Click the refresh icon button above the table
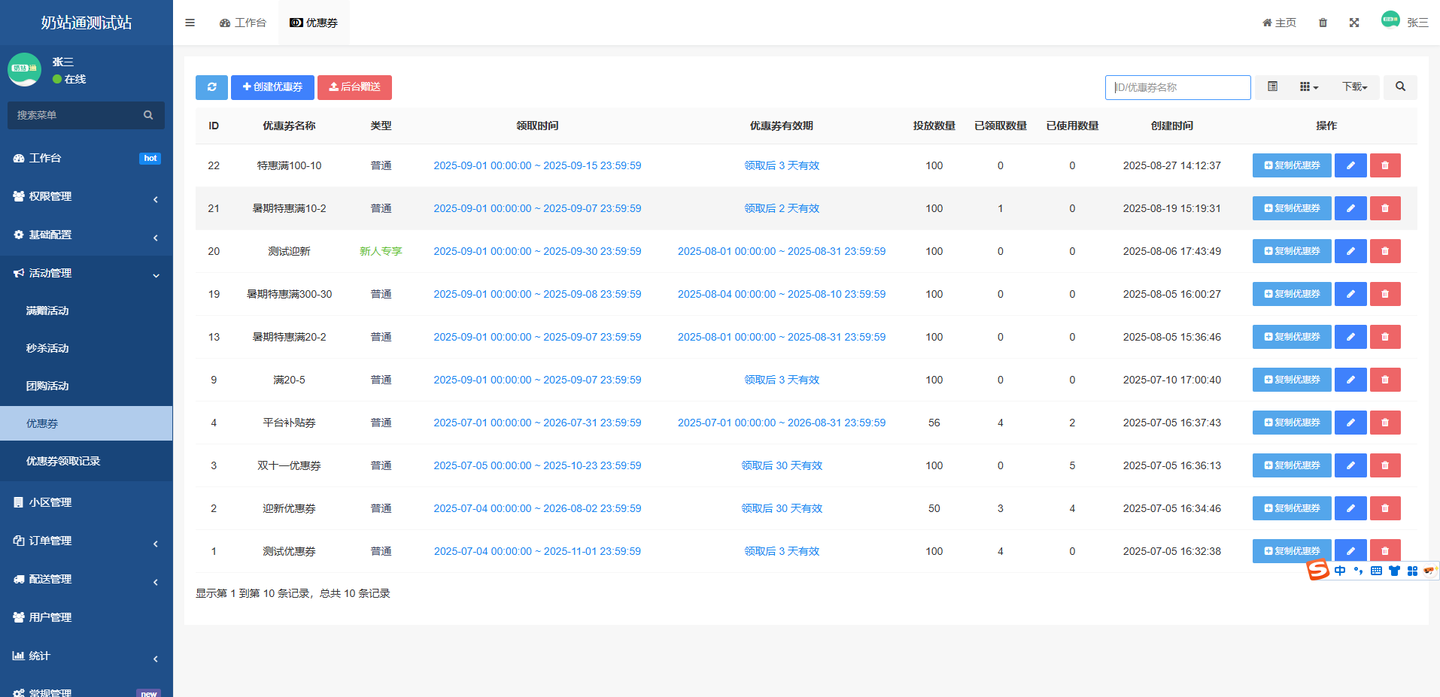The image size is (1440, 697). tap(211, 87)
